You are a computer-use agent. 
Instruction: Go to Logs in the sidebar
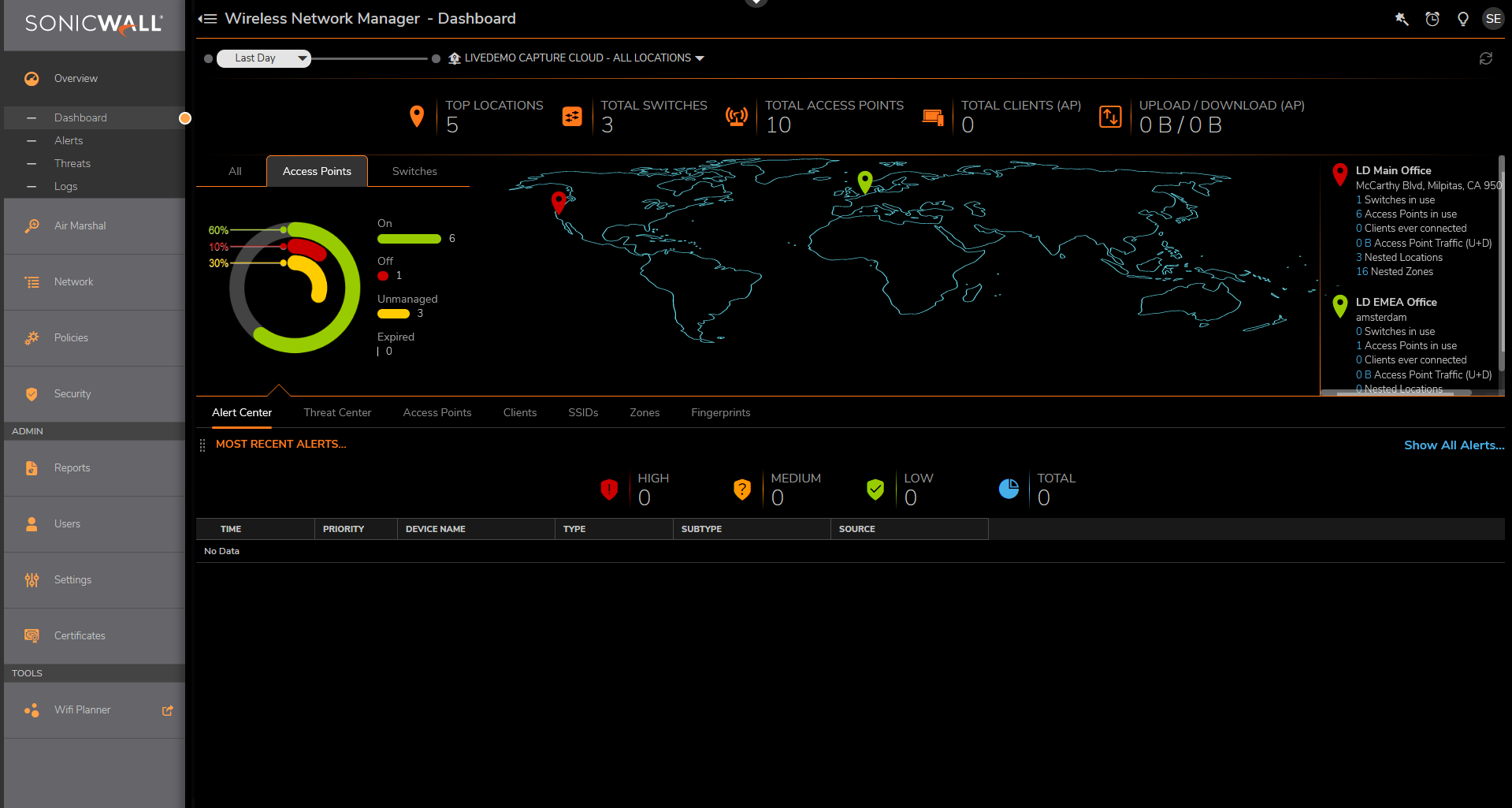(x=65, y=187)
